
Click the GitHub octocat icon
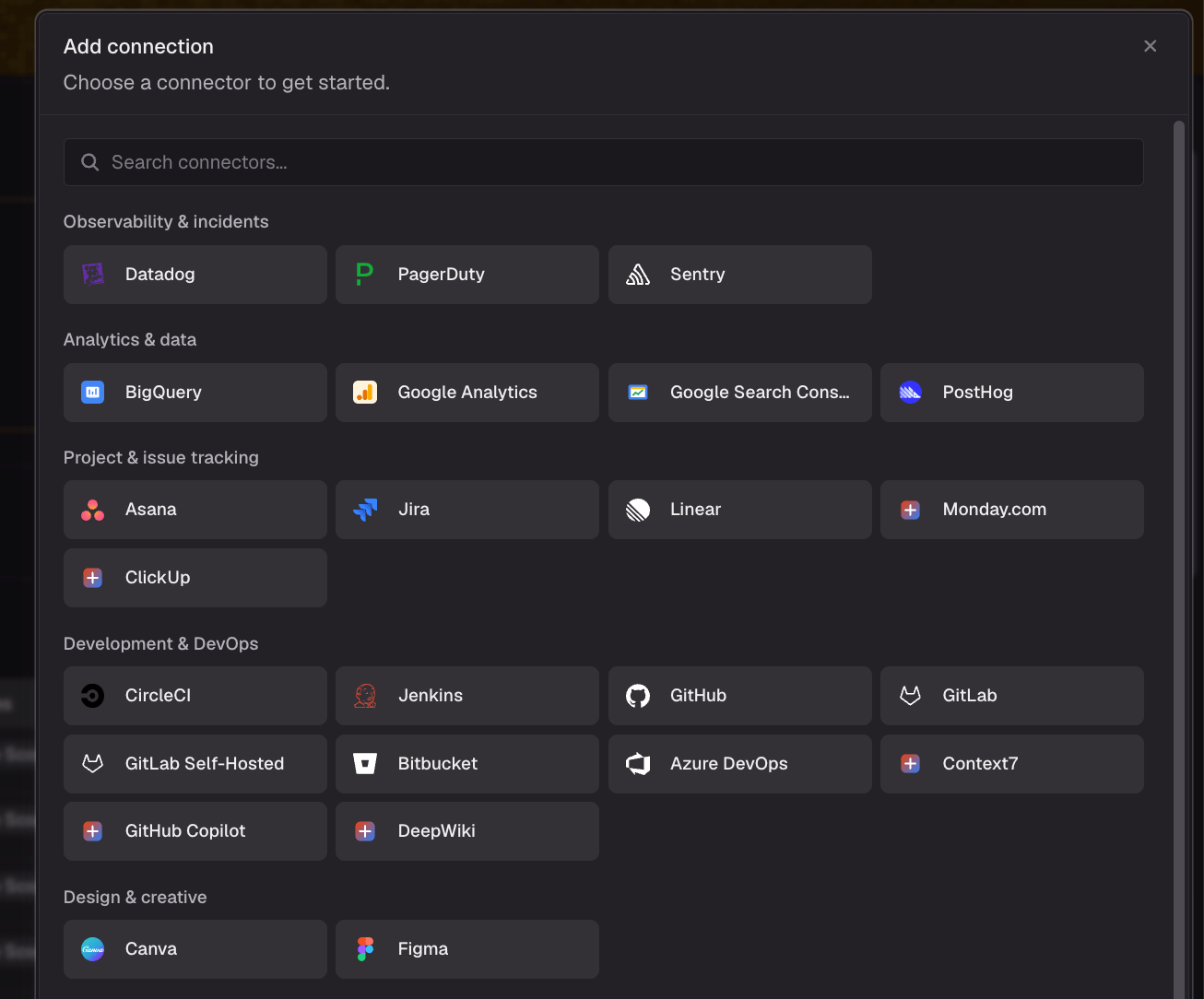638,696
